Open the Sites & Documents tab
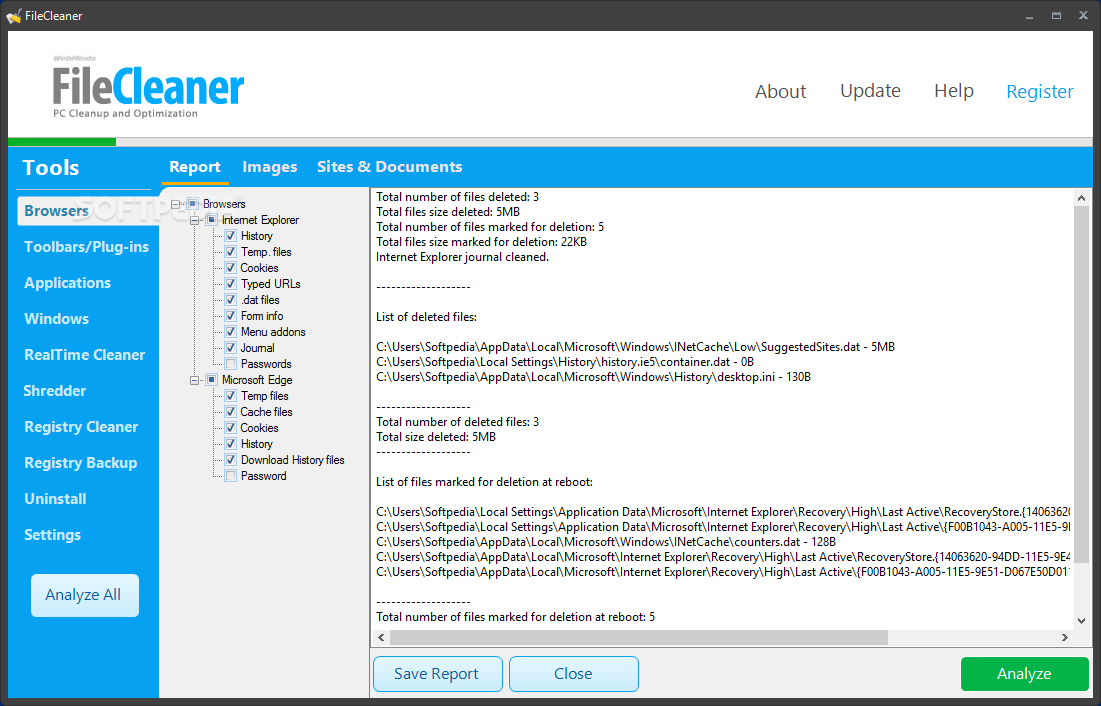The height and width of the screenshot is (706, 1101). (x=390, y=167)
